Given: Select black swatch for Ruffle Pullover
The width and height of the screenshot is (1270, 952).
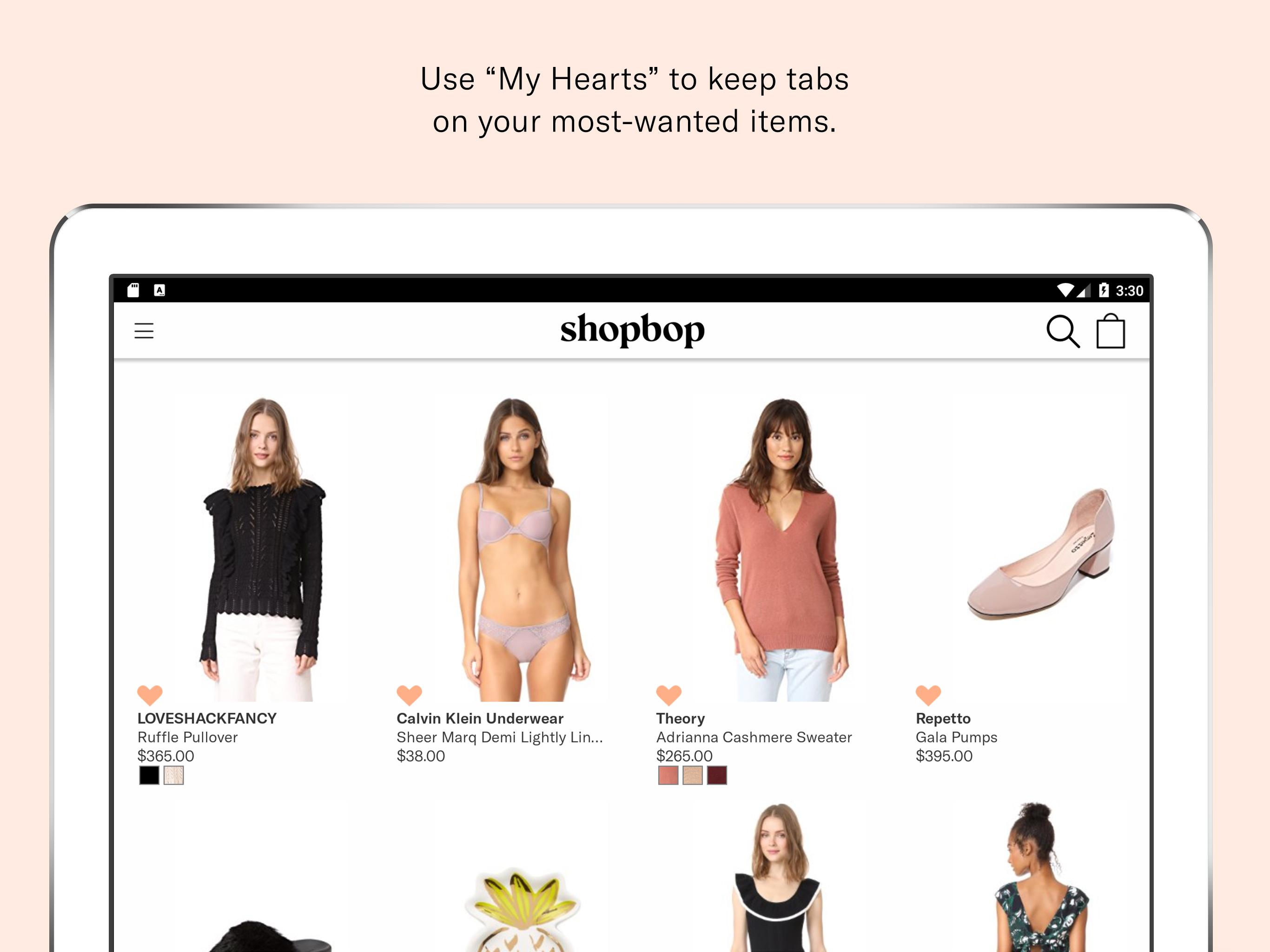Looking at the screenshot, I should pos(149,775).
